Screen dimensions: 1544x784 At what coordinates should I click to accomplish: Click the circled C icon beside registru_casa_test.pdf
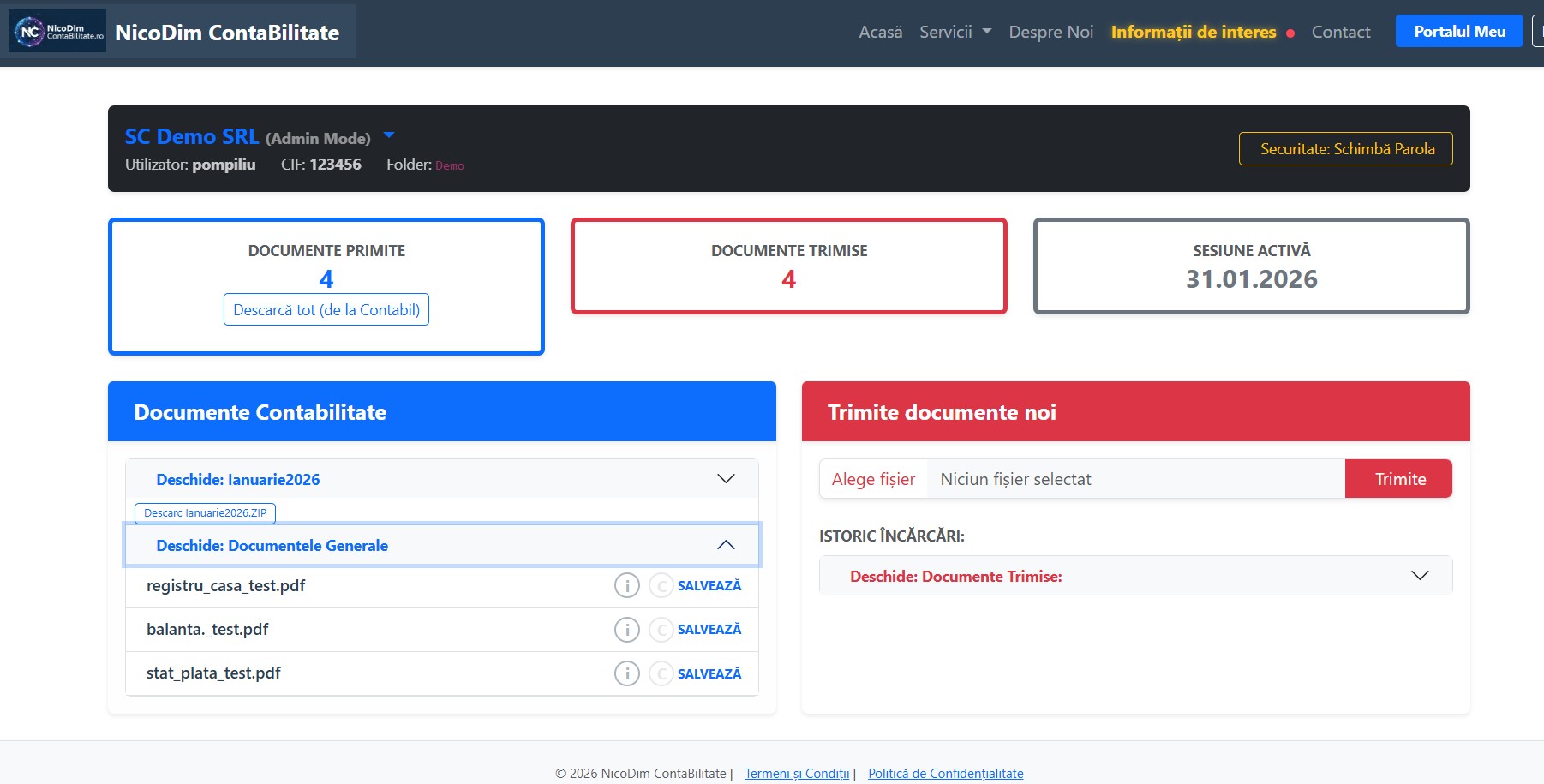pos(661,586)
